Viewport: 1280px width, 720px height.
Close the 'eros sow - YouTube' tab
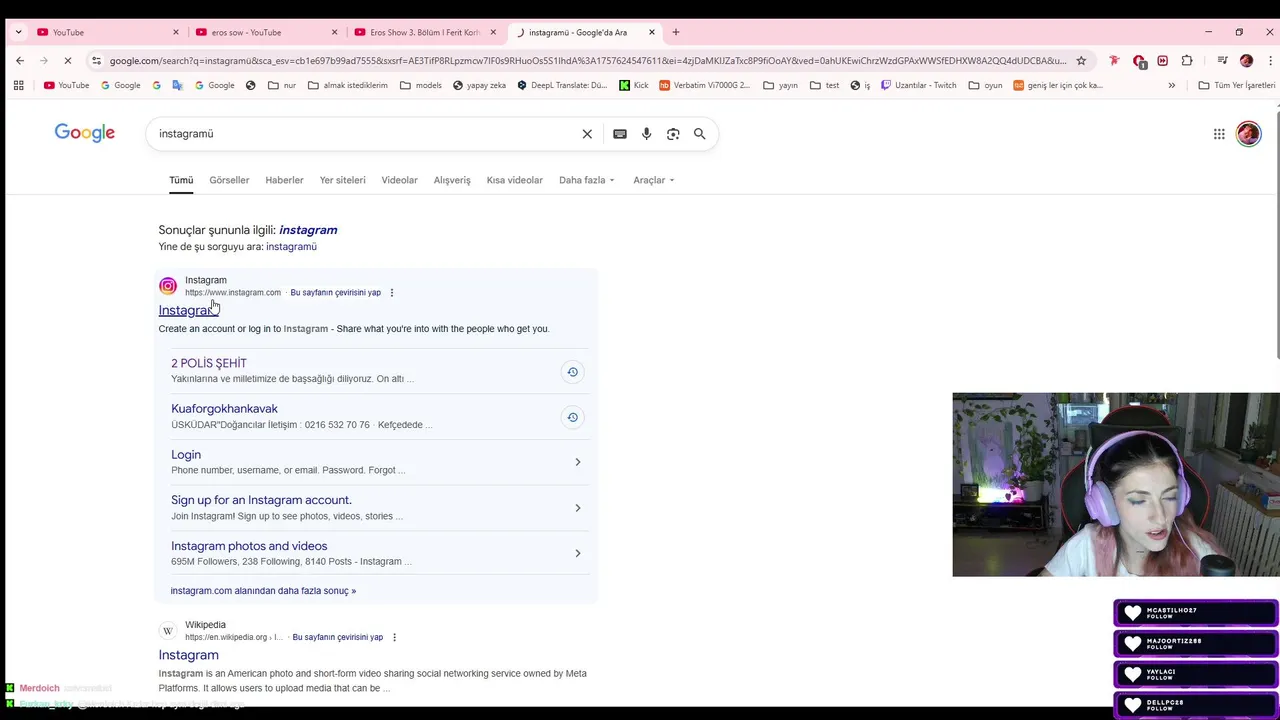(334, 32)
